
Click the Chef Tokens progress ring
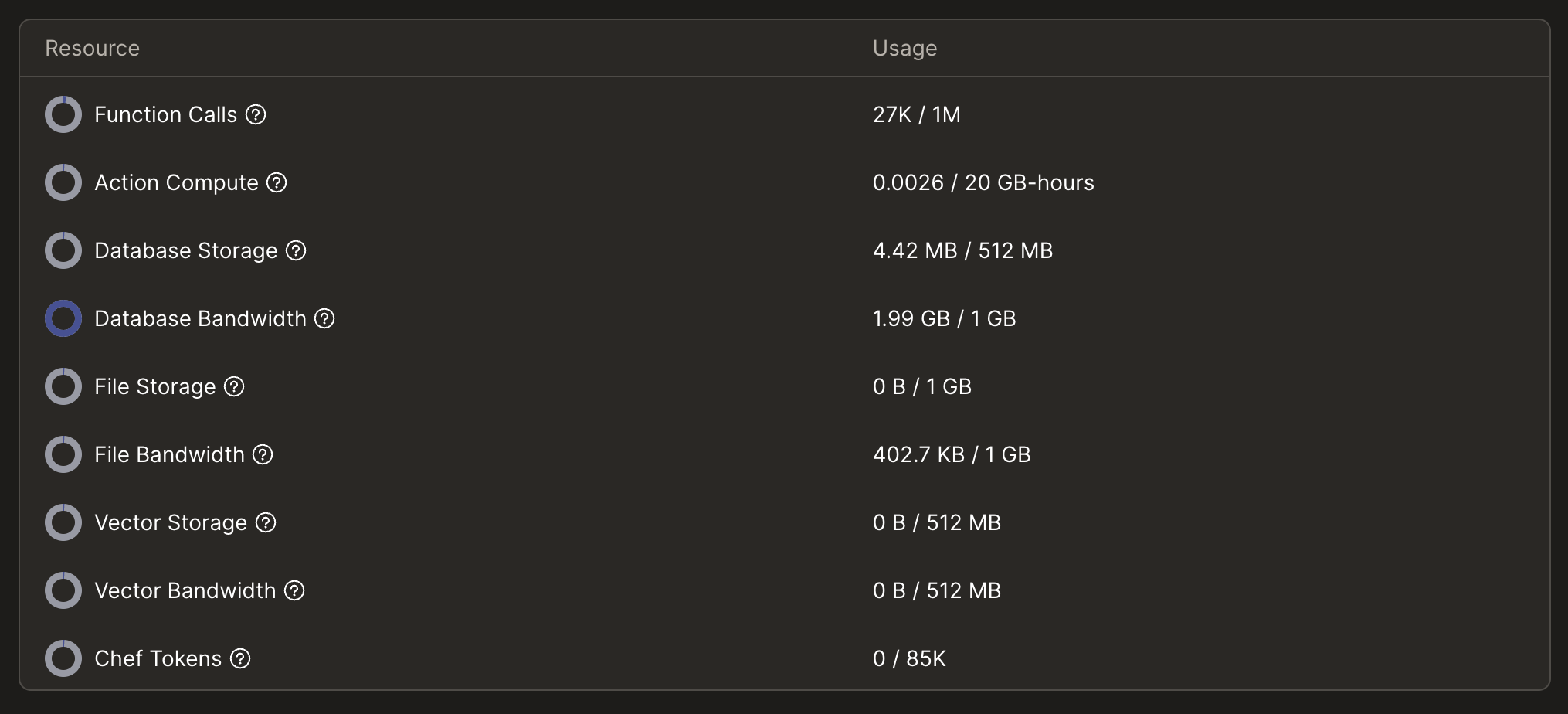pyautogui.click(x=63, y=658)
